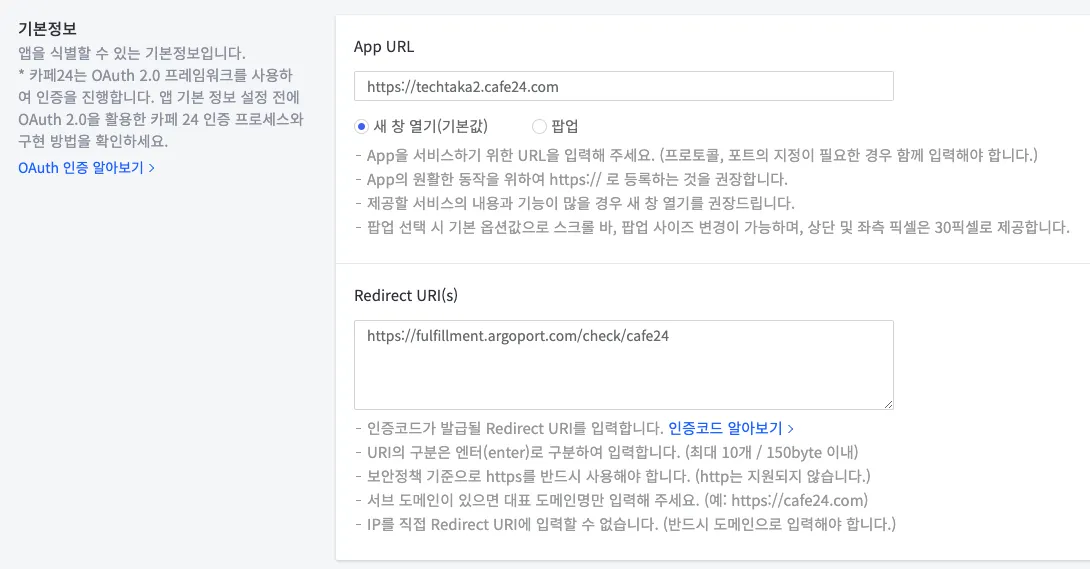The image size is (1090, 569).
Task: Click the App URL field label
Action: [384, 46]
